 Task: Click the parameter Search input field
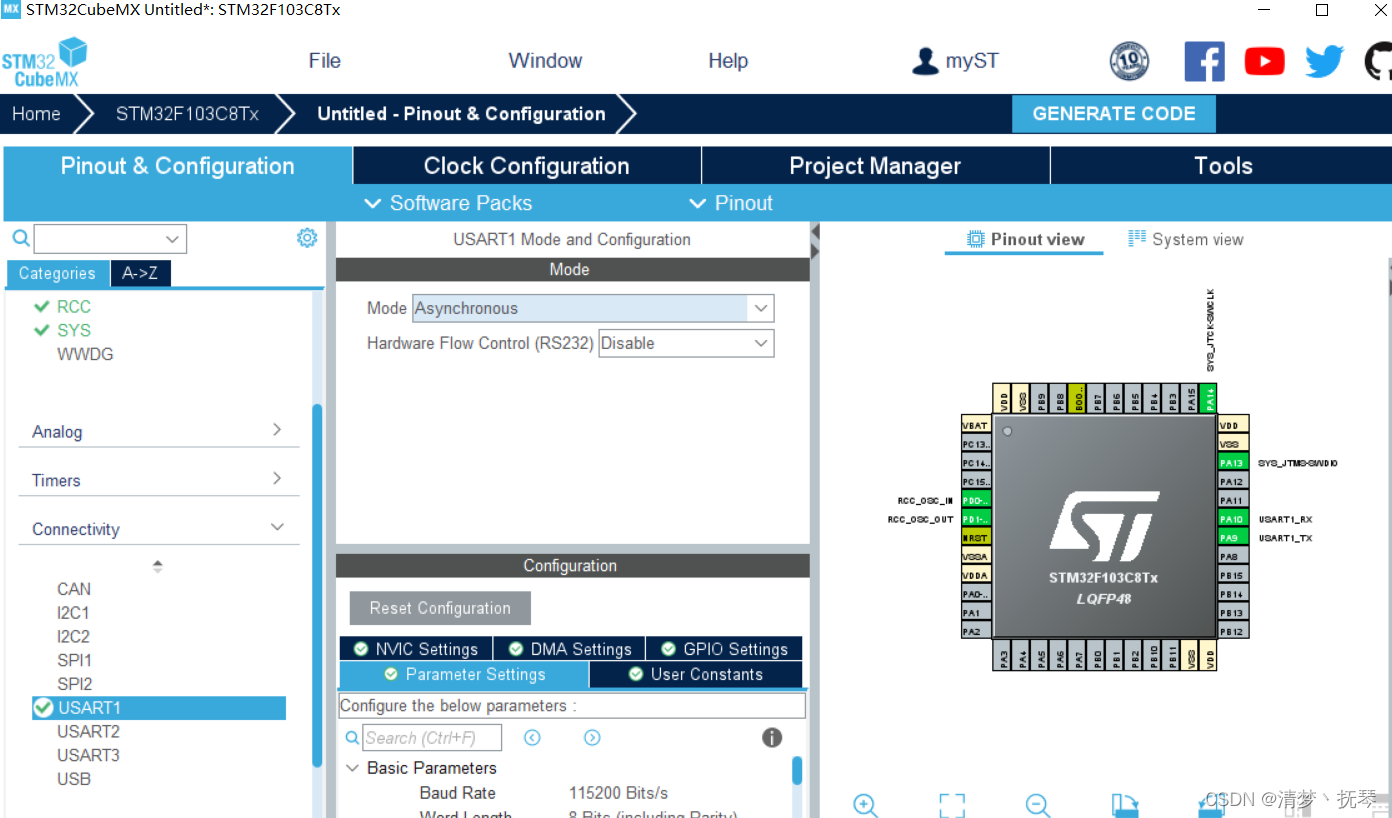pyautogui.click(x=432, y=738)
